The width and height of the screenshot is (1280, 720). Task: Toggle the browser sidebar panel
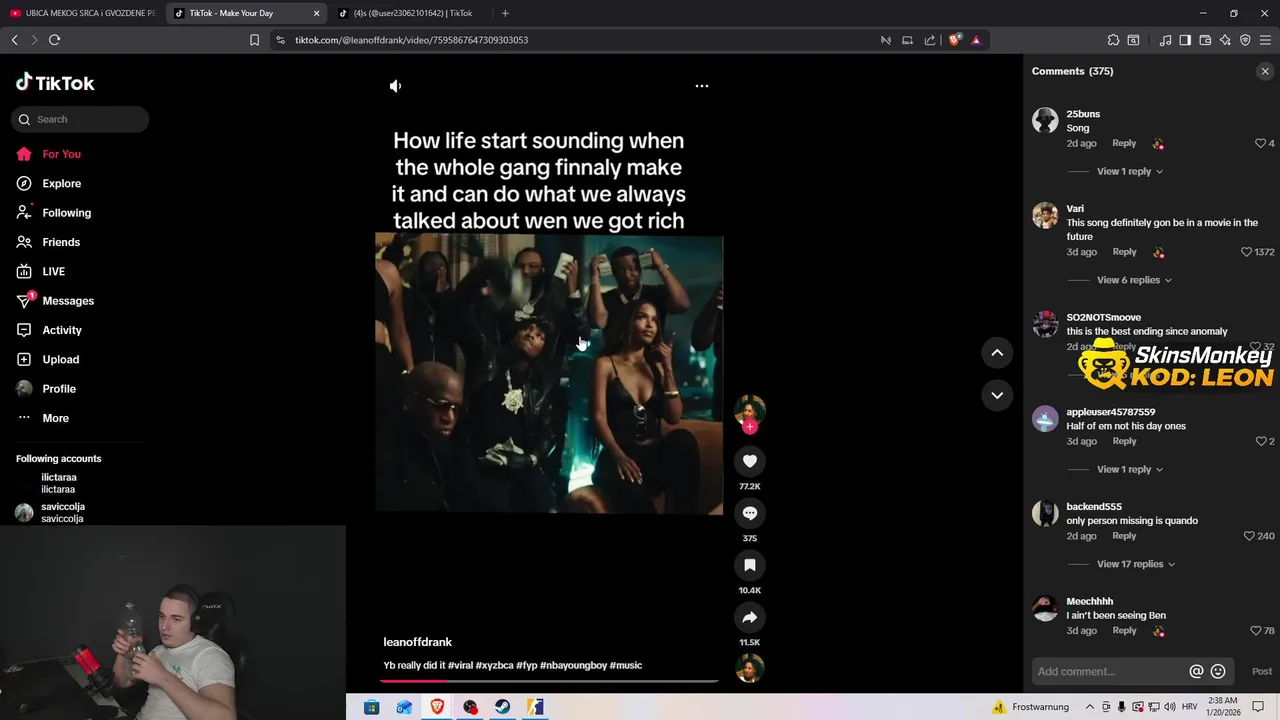(x=1185, y=40)
